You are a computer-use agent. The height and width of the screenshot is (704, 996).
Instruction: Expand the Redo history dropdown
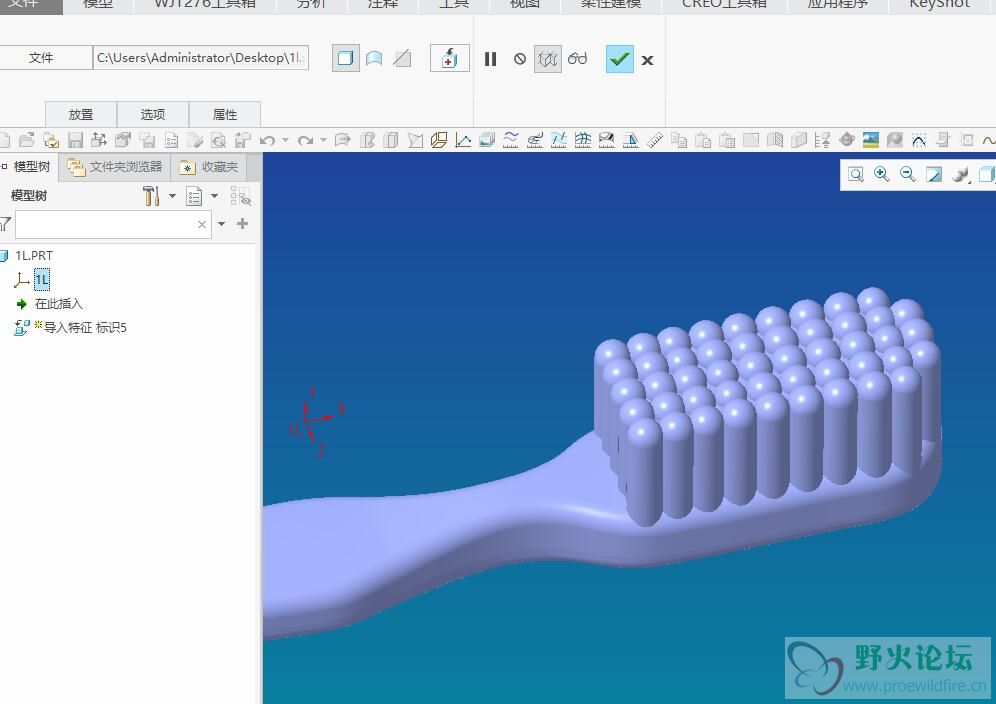[x=323, y=140]
